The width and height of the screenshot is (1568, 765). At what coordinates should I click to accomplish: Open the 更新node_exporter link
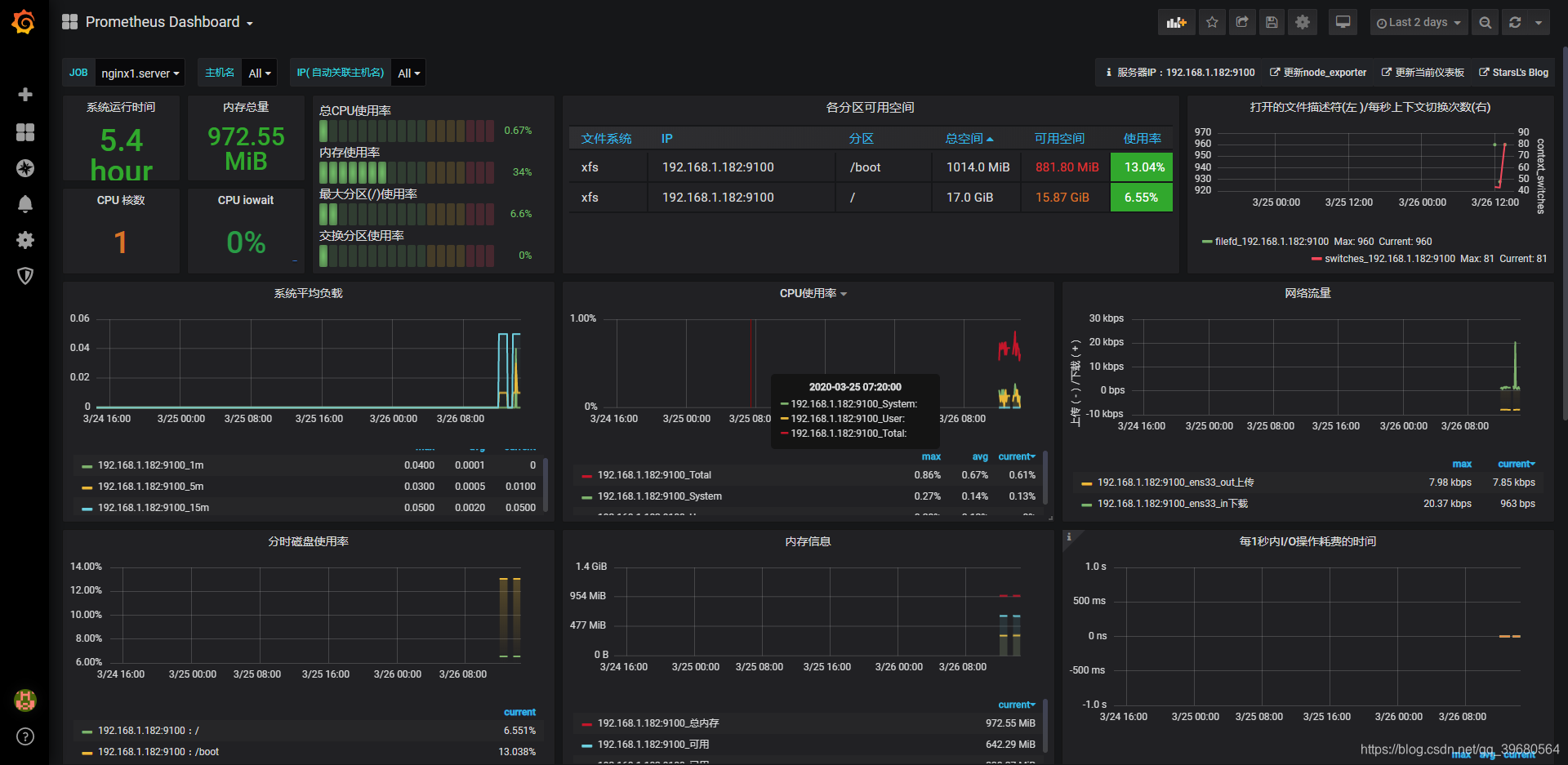1318,73
